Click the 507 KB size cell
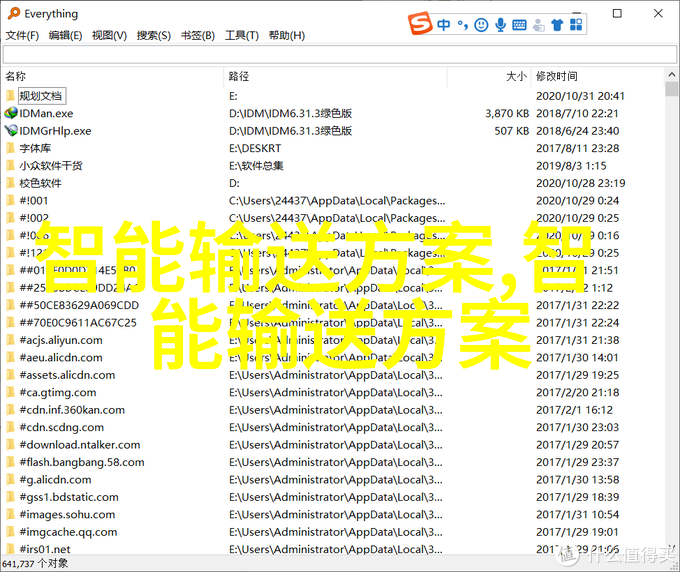 coord(512,131)
